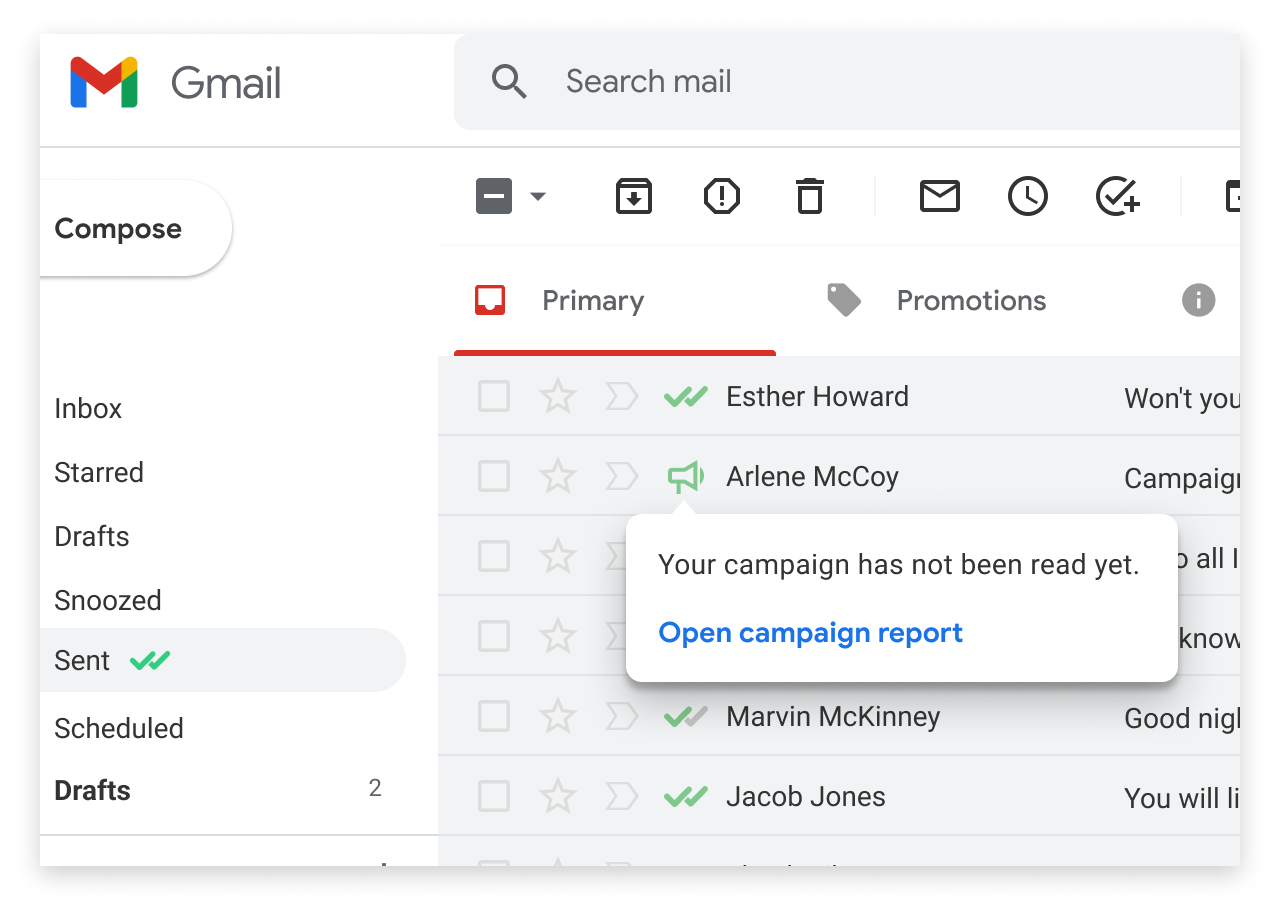
Task: Toggle the select-all checkbox in toolbar
Action: click(494, 196)
